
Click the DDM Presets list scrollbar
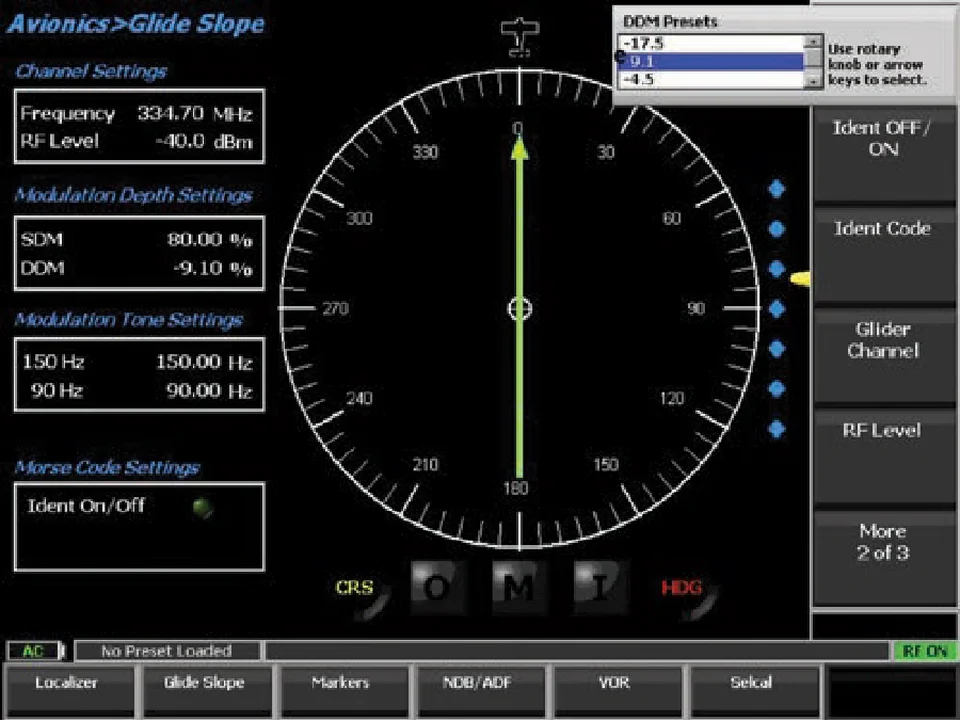coord(813,61)
